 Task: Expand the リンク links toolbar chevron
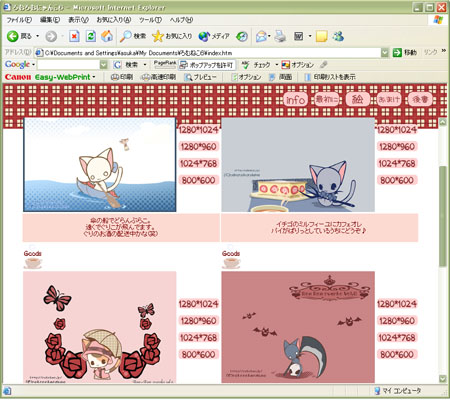(x=443, y=51)
